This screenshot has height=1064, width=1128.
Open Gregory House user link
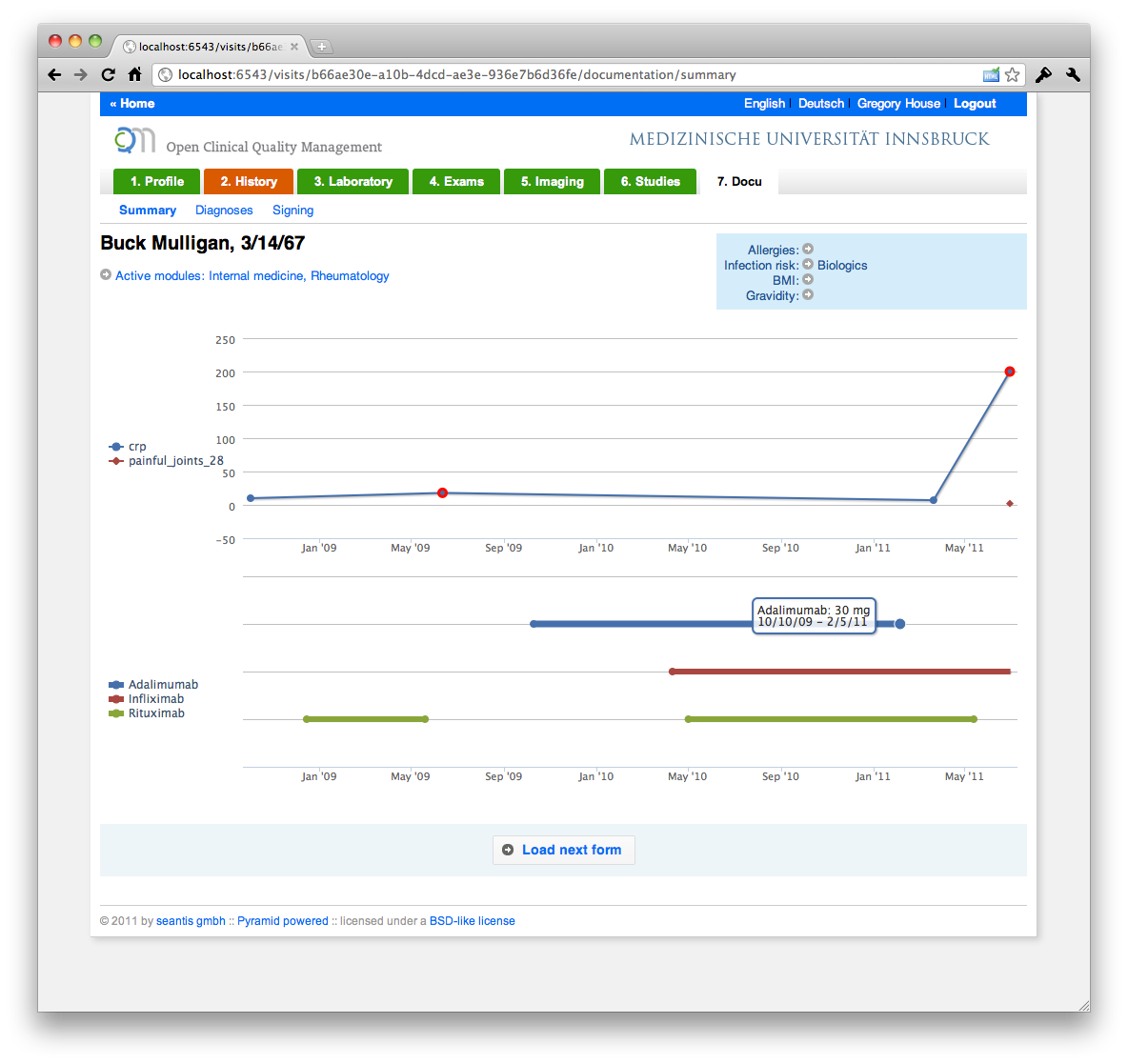click(898, 104)
